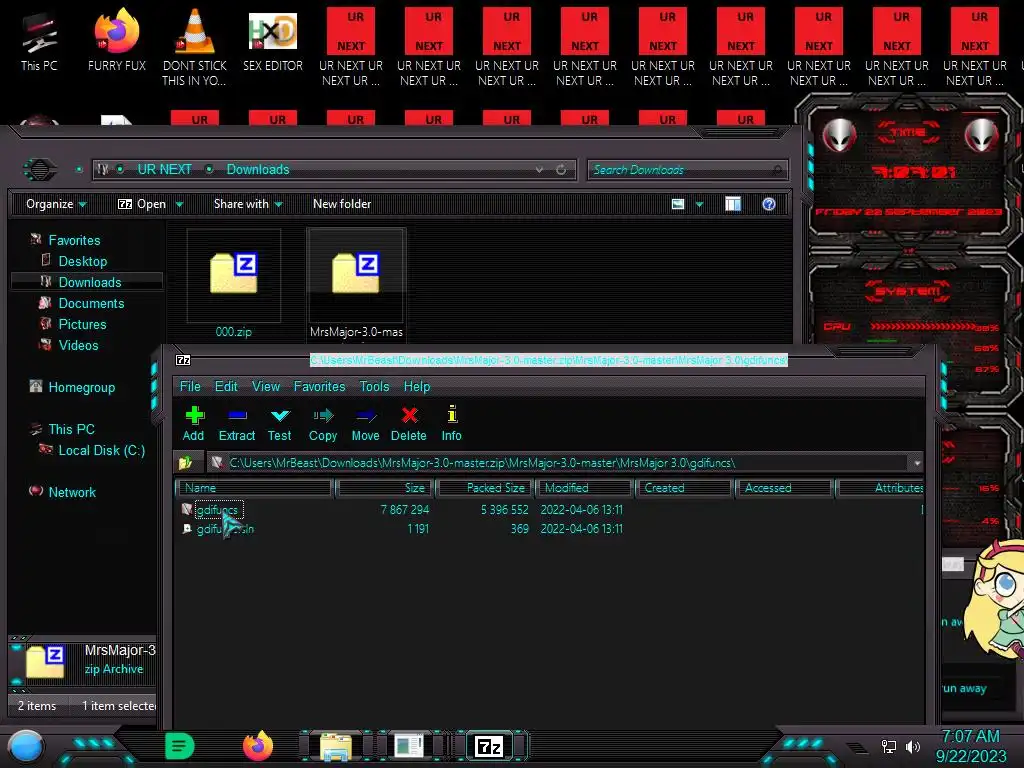Open FURRY FUX Firefox desktop shortcut
1024x768 pixels.
pyautogui.click(x=117, y=40)
